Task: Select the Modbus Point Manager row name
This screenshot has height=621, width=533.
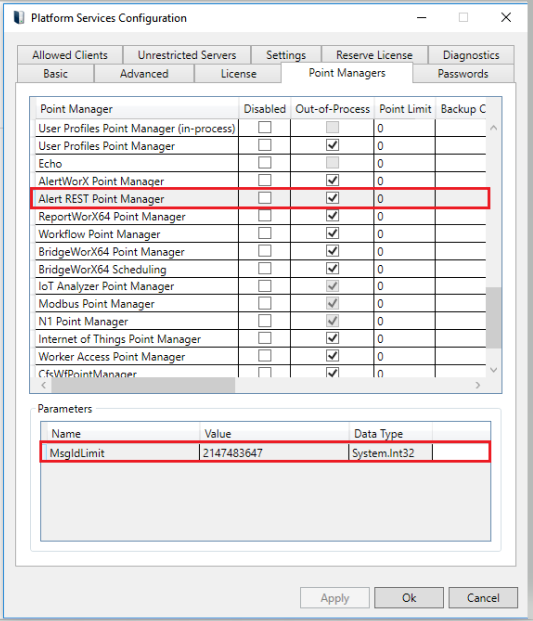Action: (96, 304)
